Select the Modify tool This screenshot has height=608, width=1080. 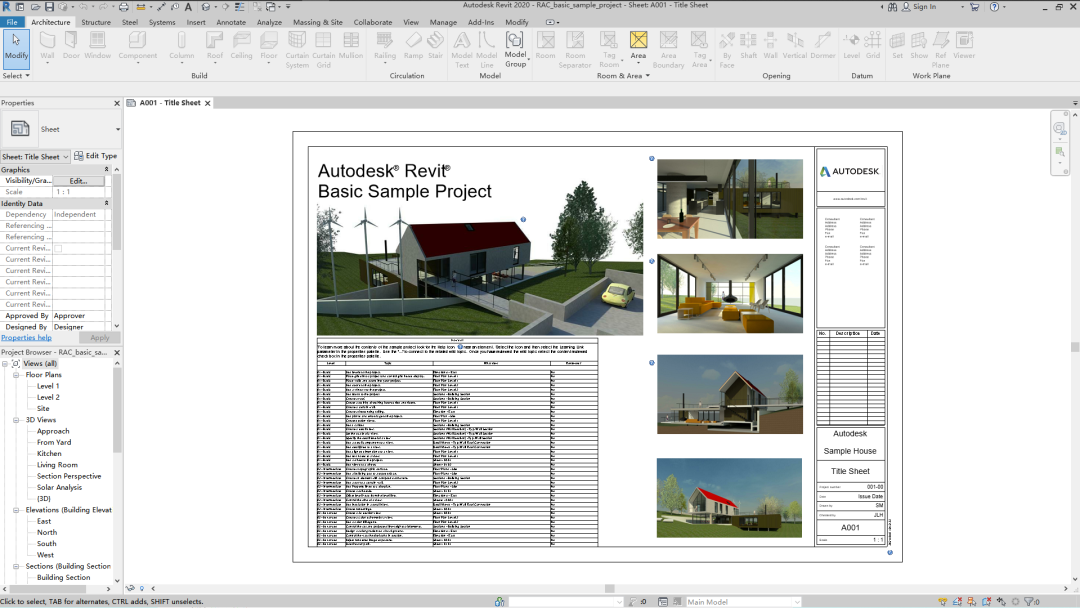(16, 48)
